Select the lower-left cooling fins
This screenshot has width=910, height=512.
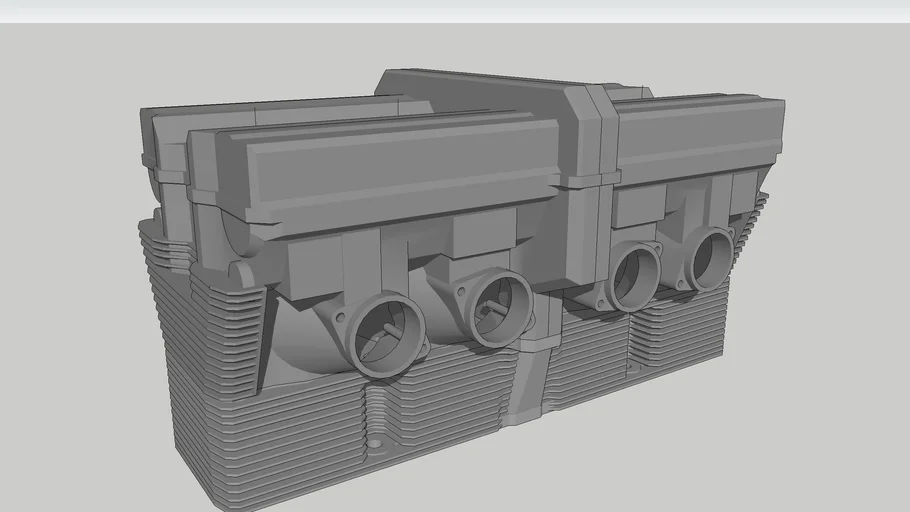coord(300,440)
